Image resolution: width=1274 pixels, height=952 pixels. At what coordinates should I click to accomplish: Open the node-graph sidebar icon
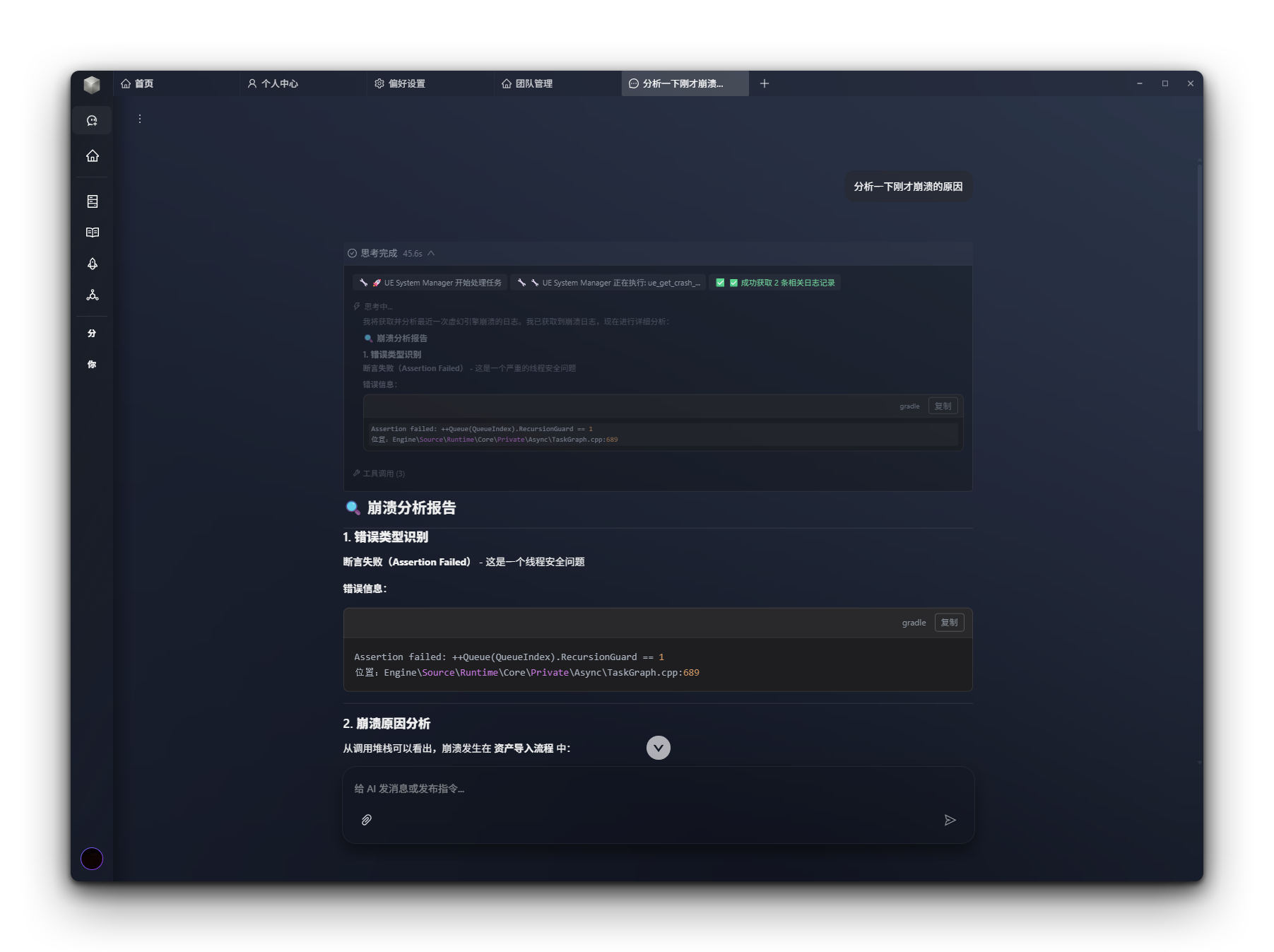(x=92, y=295)
